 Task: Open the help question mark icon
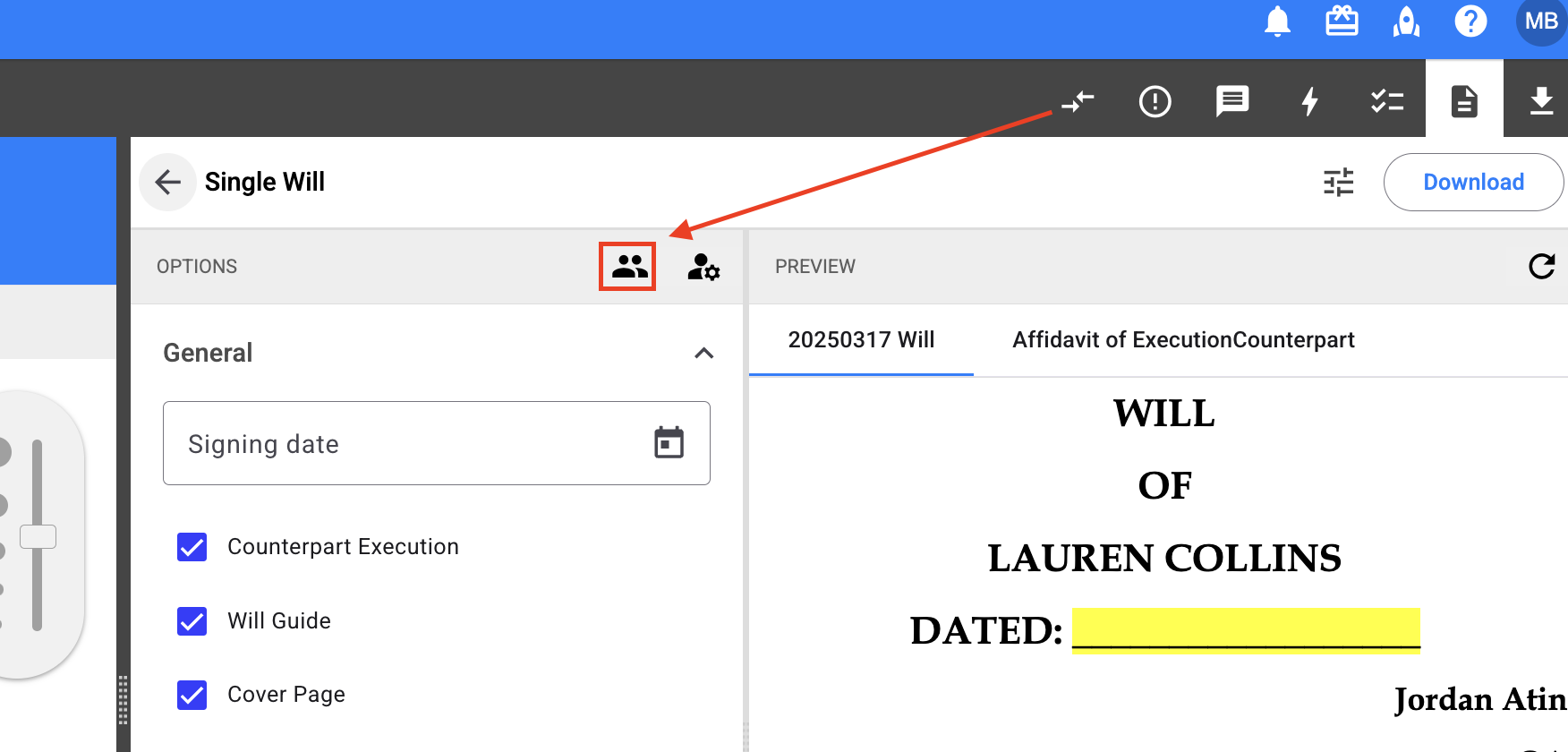[x=1470, y=21]
